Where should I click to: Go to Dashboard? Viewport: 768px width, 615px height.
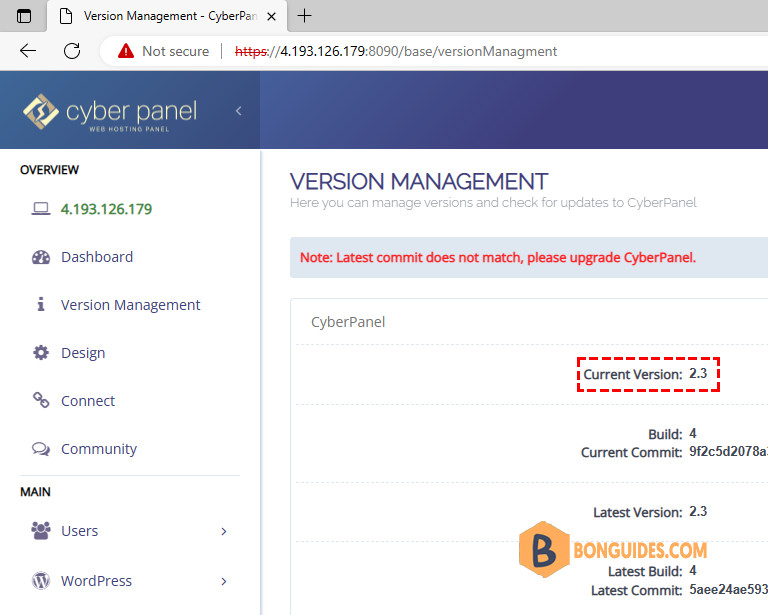click(97, 257)
